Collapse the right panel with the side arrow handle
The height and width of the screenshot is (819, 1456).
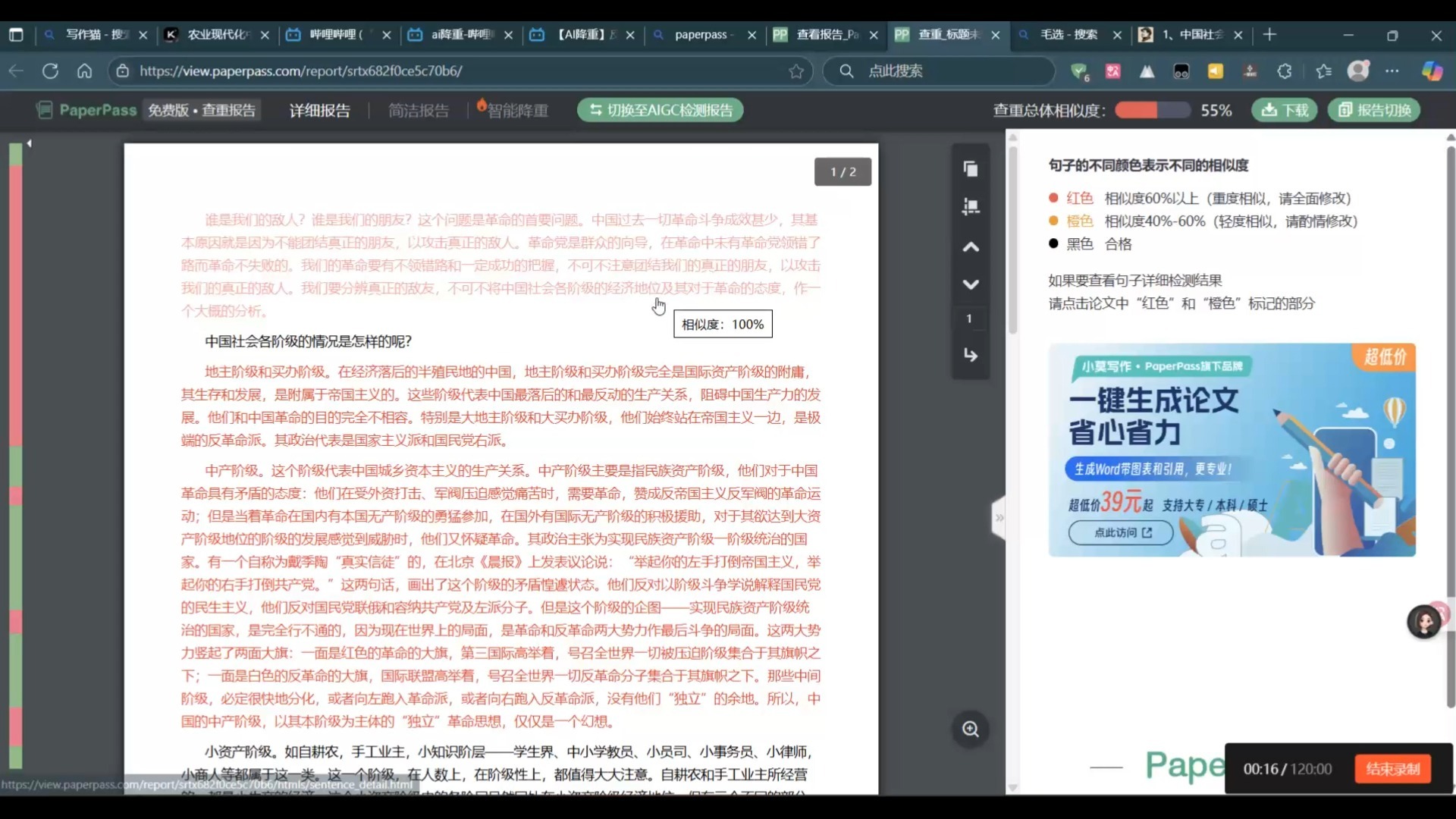tap(999, 518)
